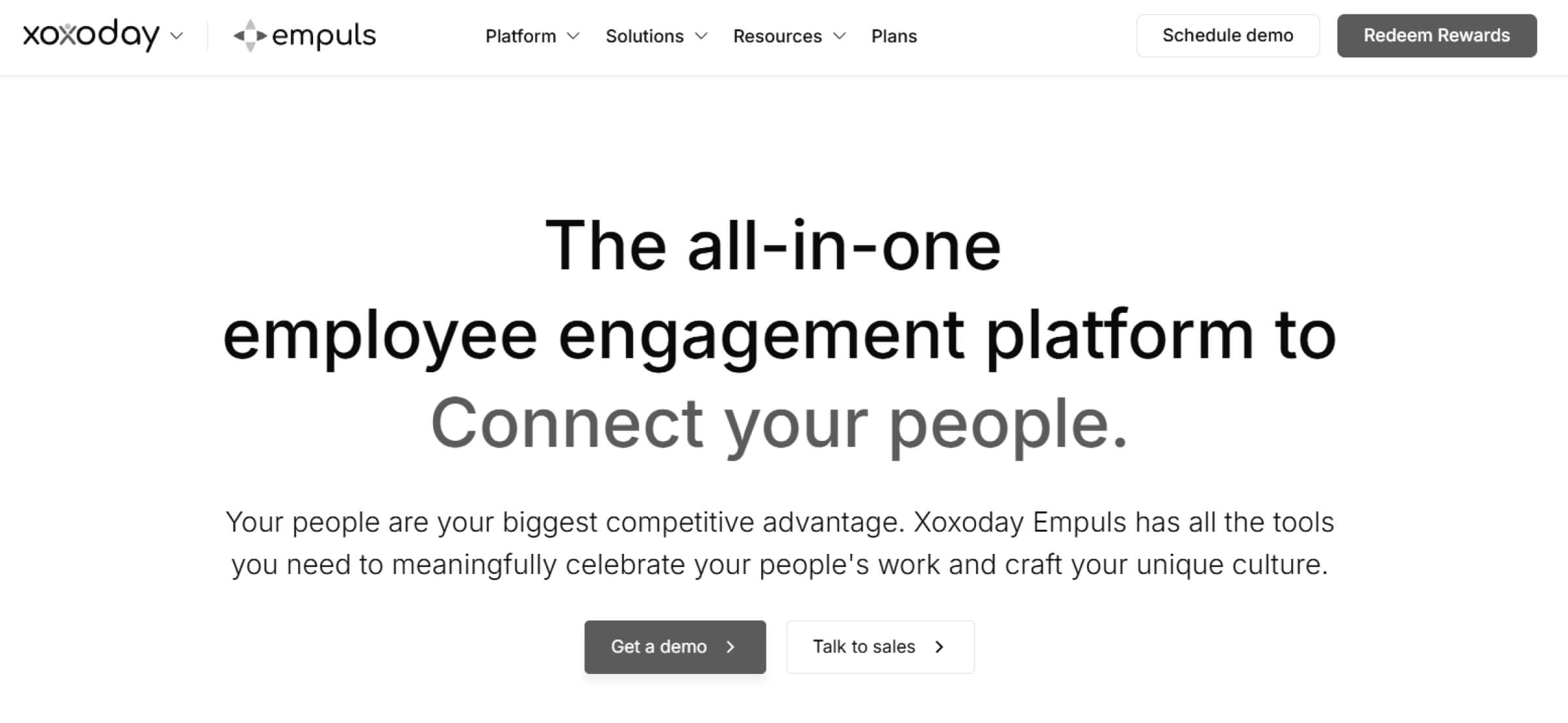Viewport: 1568px width, 723px height.
Task: Click the arrow icon in Get a demo
Action: click(x=731, y=647)
